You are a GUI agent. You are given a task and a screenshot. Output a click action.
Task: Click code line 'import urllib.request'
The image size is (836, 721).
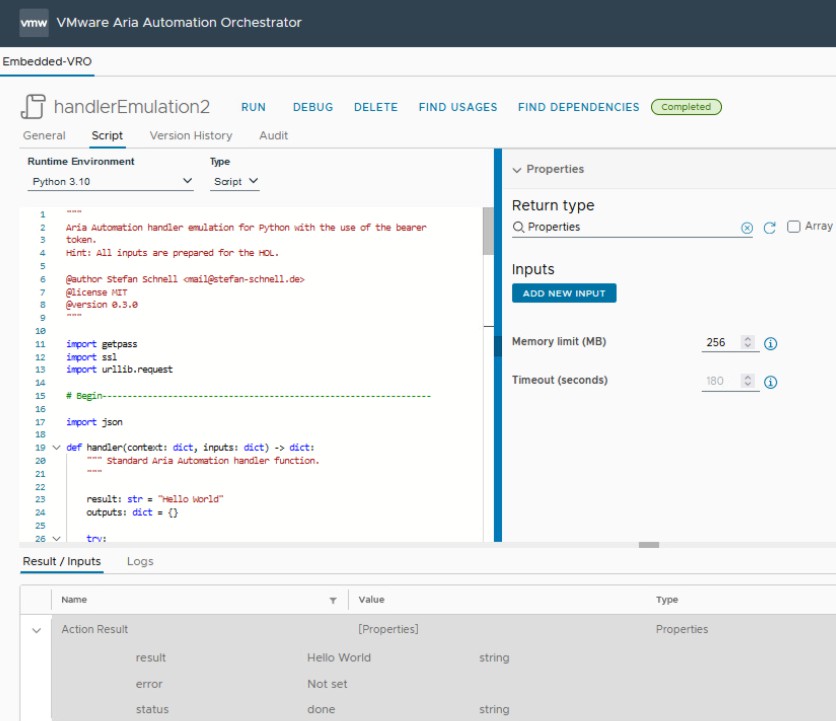click(x=119, y=370)
